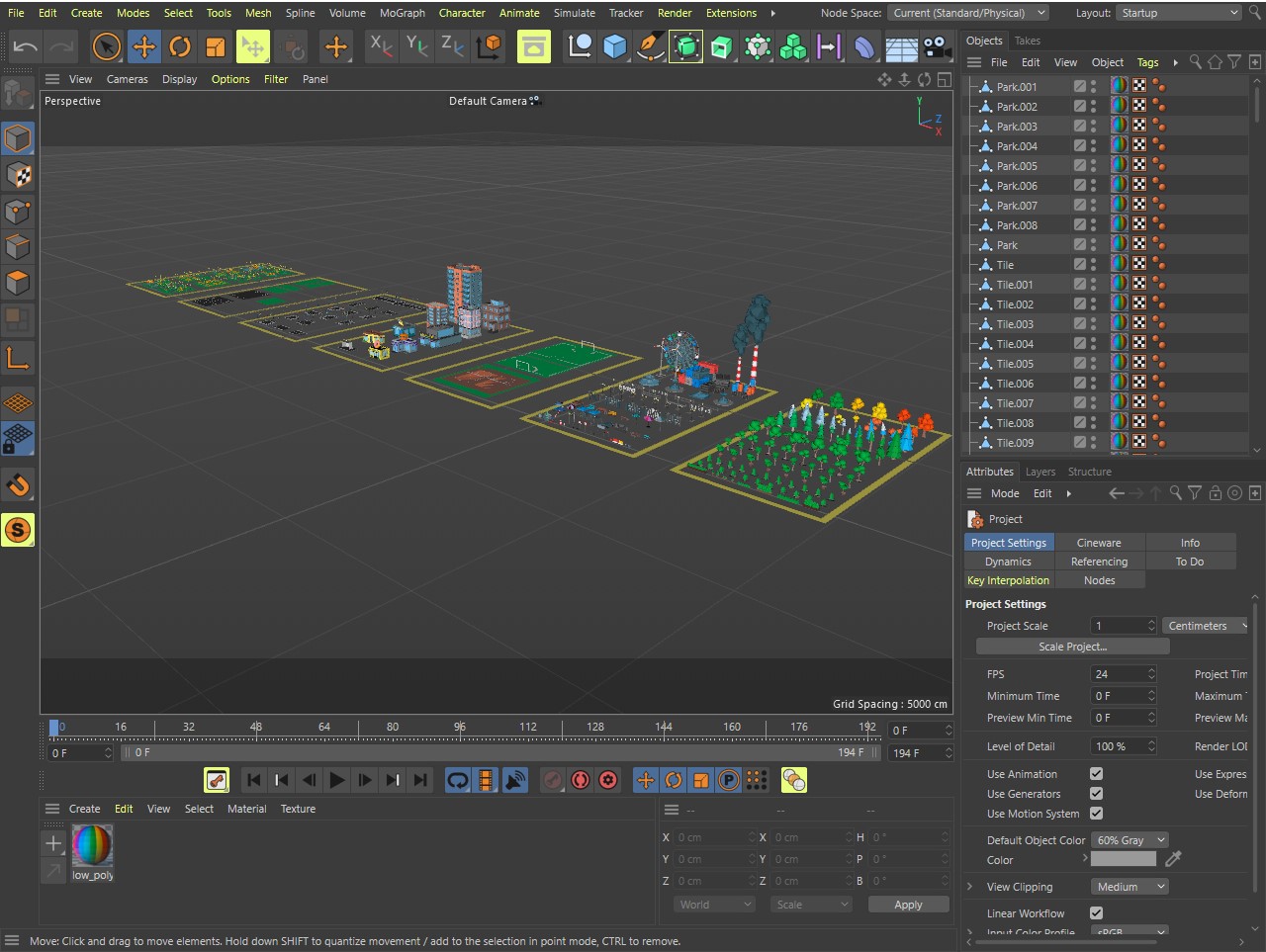Toggle the Linear Workflow checkbox
The width and height of the screenshot is (1266, 952).
click(1096, 913)
